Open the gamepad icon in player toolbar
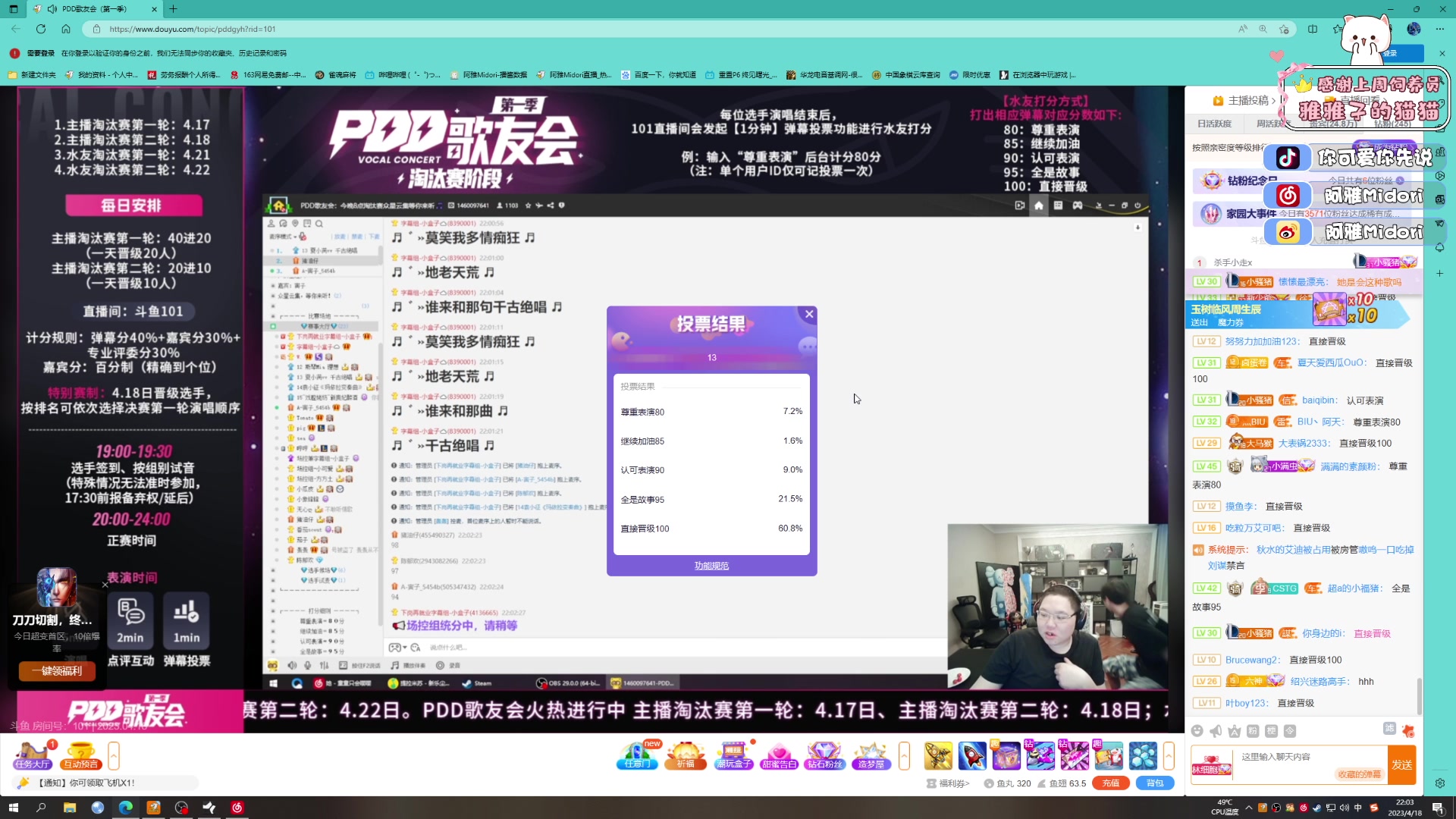 1078,206
